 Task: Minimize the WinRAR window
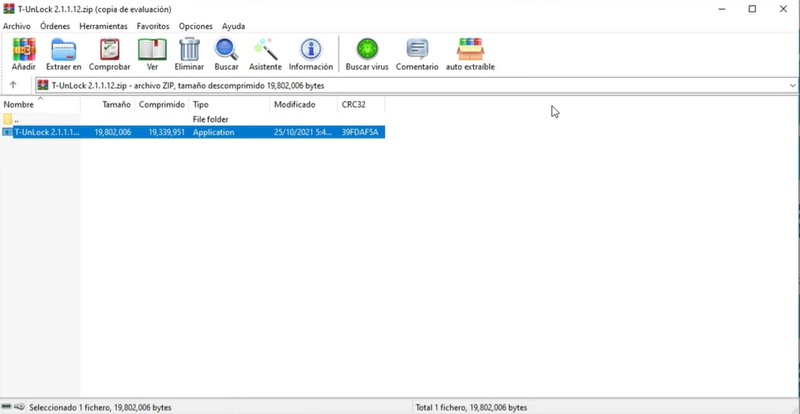tap(722, 9)
